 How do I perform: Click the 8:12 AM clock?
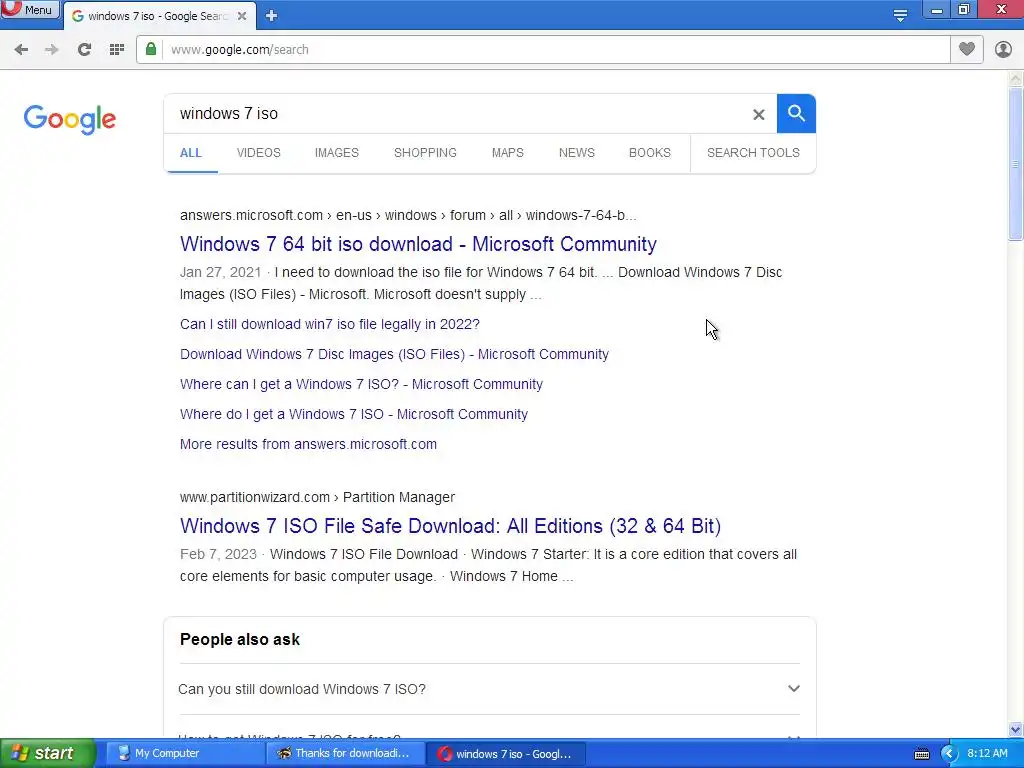coord(987,754)
